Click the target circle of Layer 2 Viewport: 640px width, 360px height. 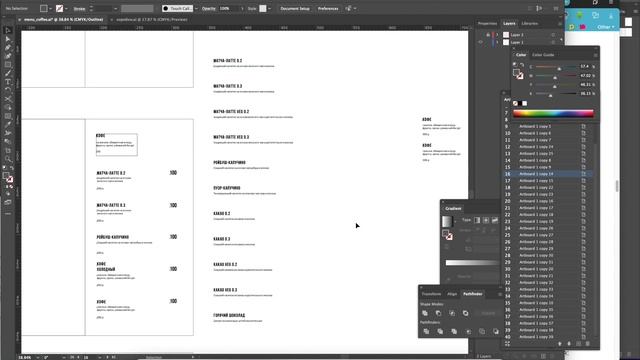tap(553, 35)
